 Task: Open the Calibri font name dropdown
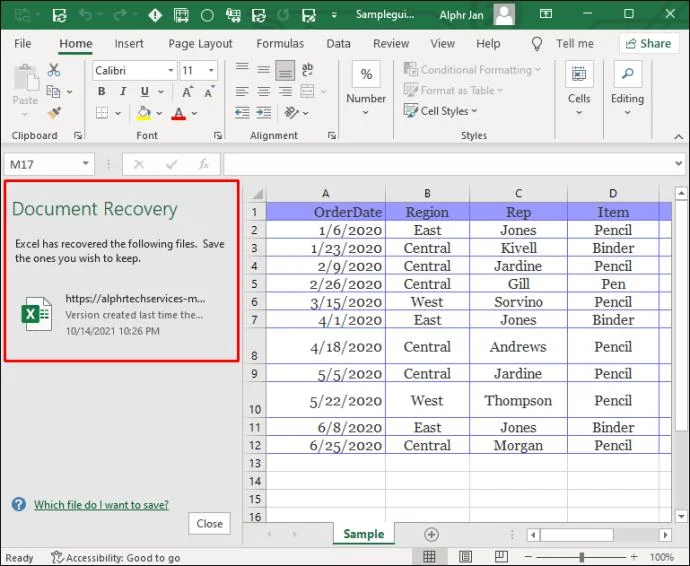(x=170, y=70)
